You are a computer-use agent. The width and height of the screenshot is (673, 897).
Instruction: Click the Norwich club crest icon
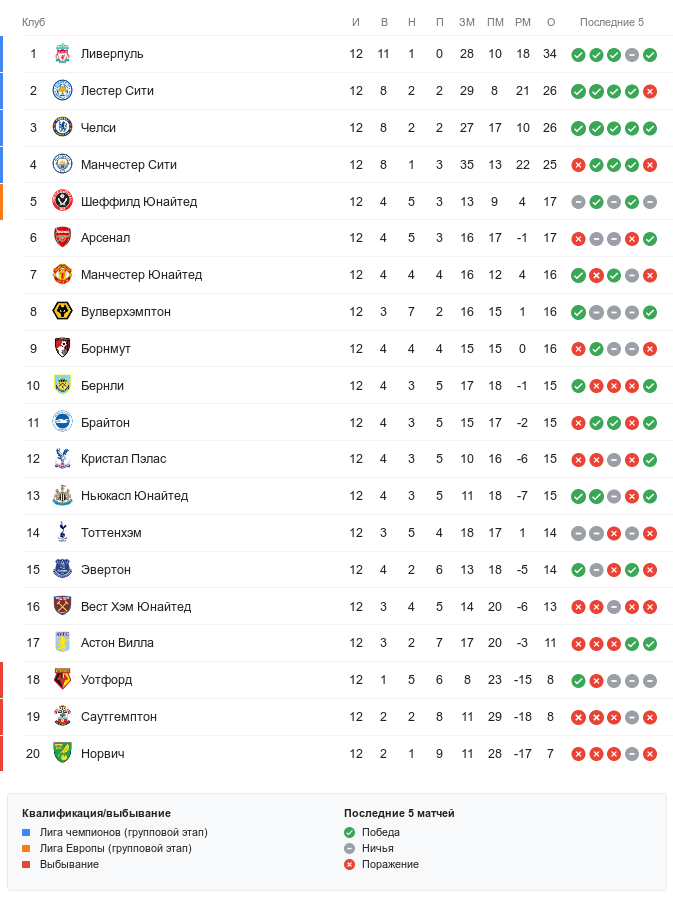(62, 754)
